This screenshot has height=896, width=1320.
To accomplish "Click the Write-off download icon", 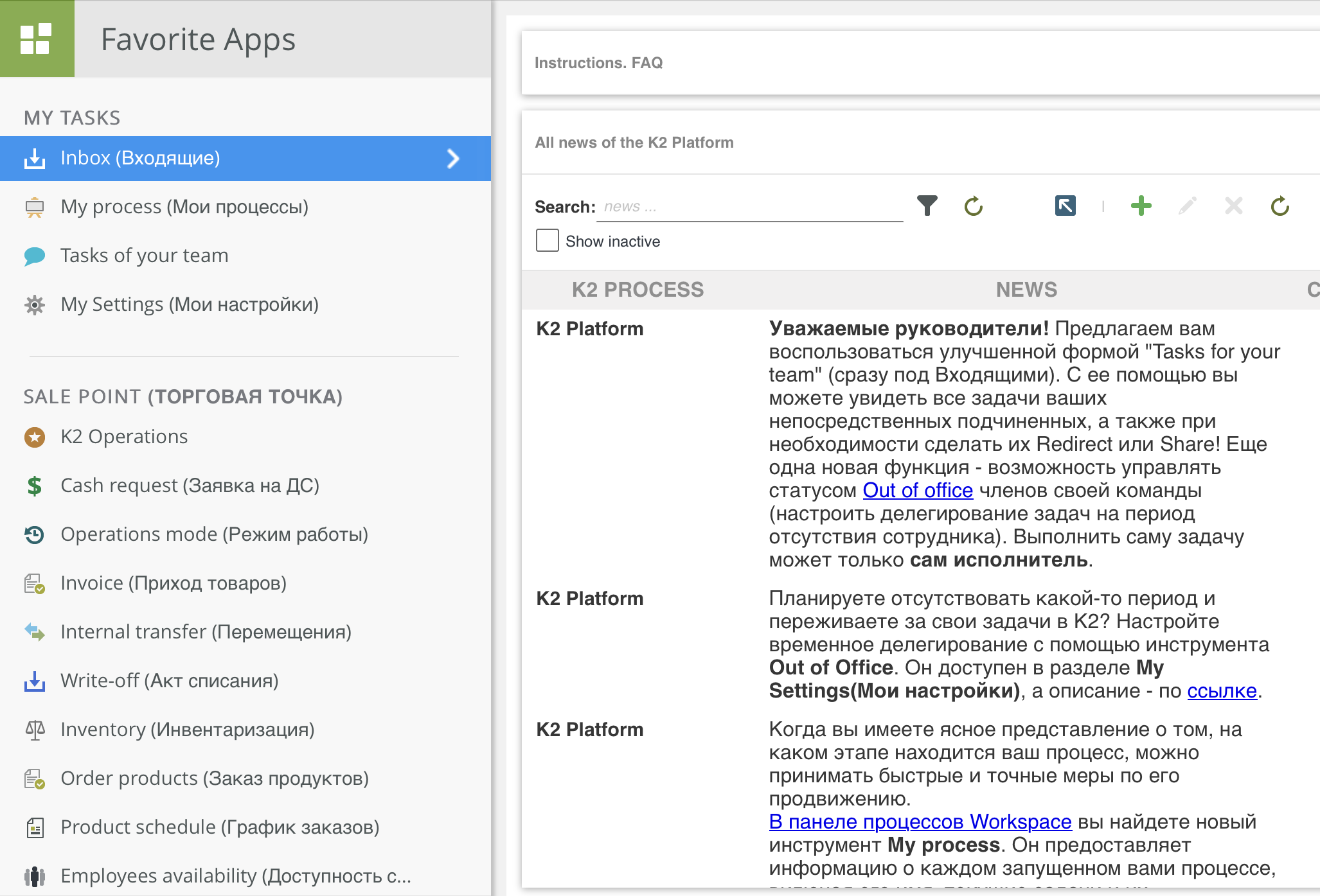I will point(35,681).
